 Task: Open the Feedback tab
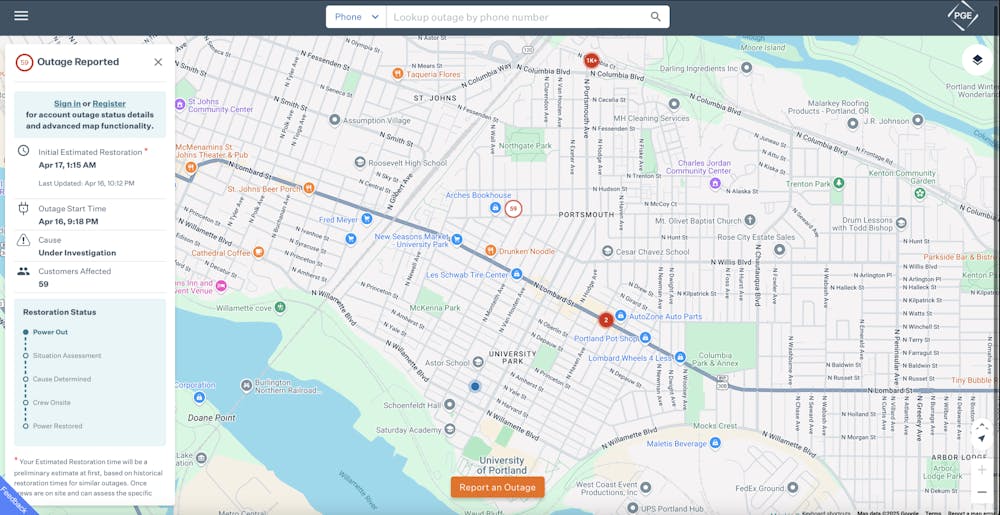(12, 500)
